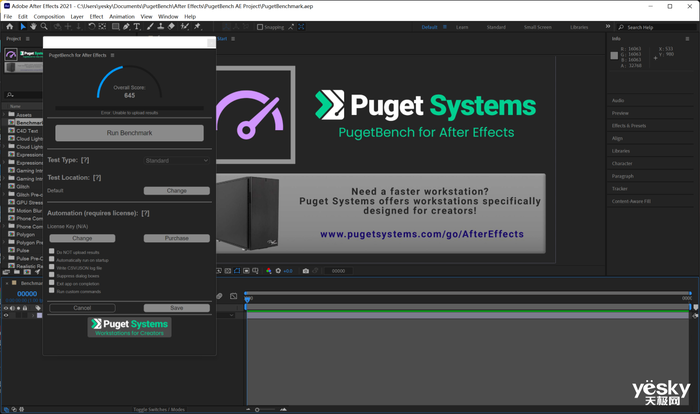Select the Zoom magnifier tool
The height and width of the screenshot is (414, 700).
pyautogui.click(x=44, y=28)
